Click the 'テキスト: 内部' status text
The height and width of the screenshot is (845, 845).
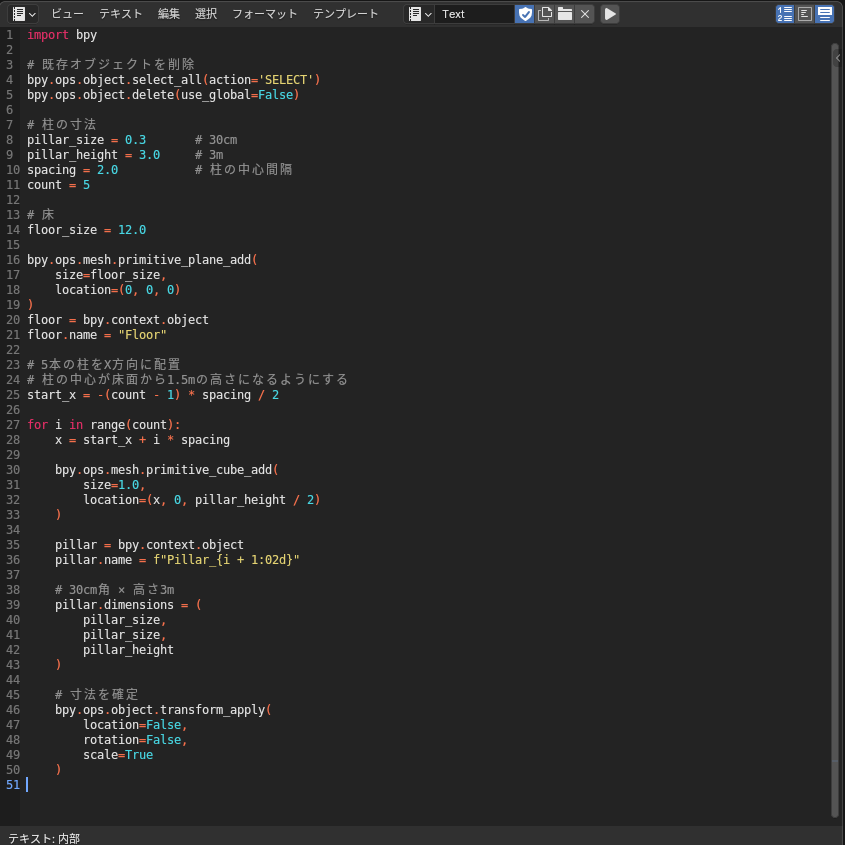click(44, 838)
